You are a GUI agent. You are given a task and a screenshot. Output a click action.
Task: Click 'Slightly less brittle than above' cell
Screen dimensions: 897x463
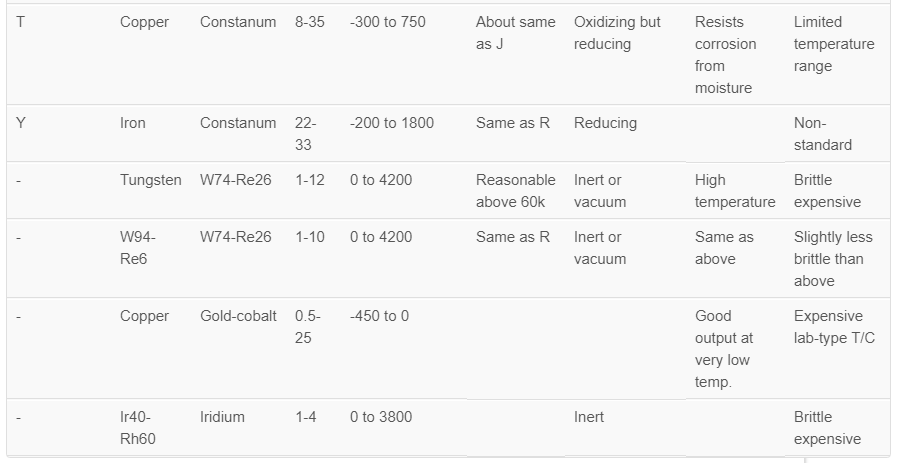(833, 259)
